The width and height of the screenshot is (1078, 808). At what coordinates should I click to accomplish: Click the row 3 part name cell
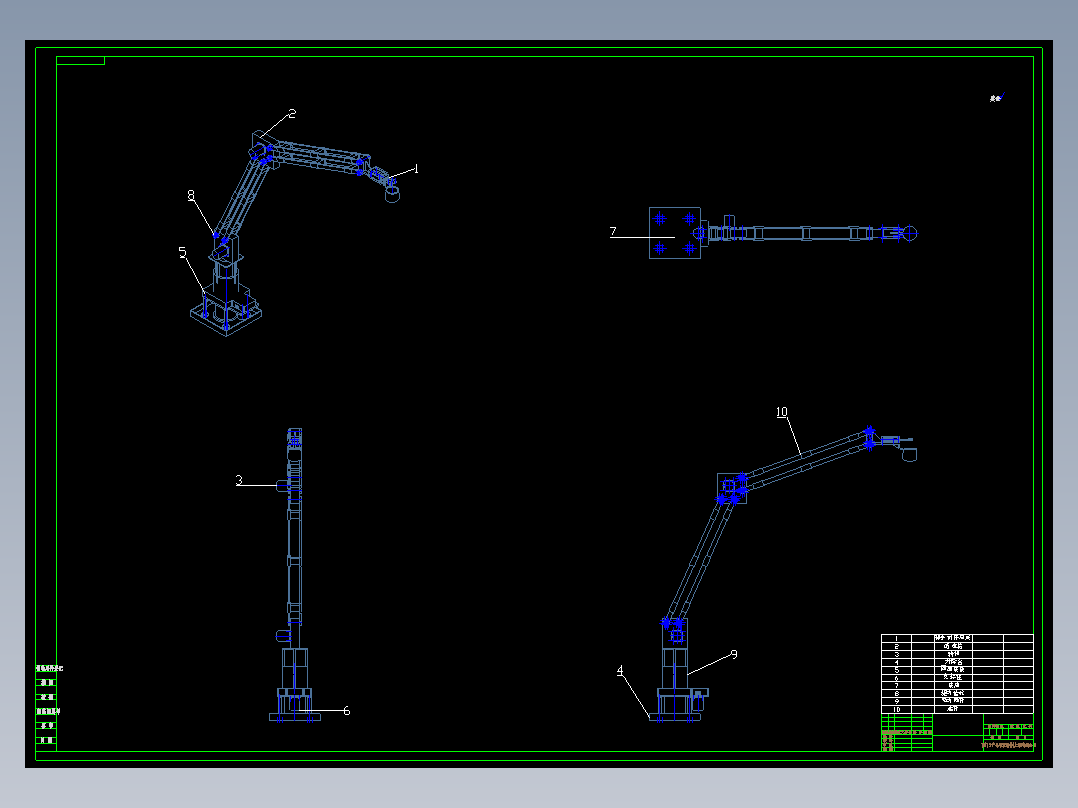tap(952, 654)
